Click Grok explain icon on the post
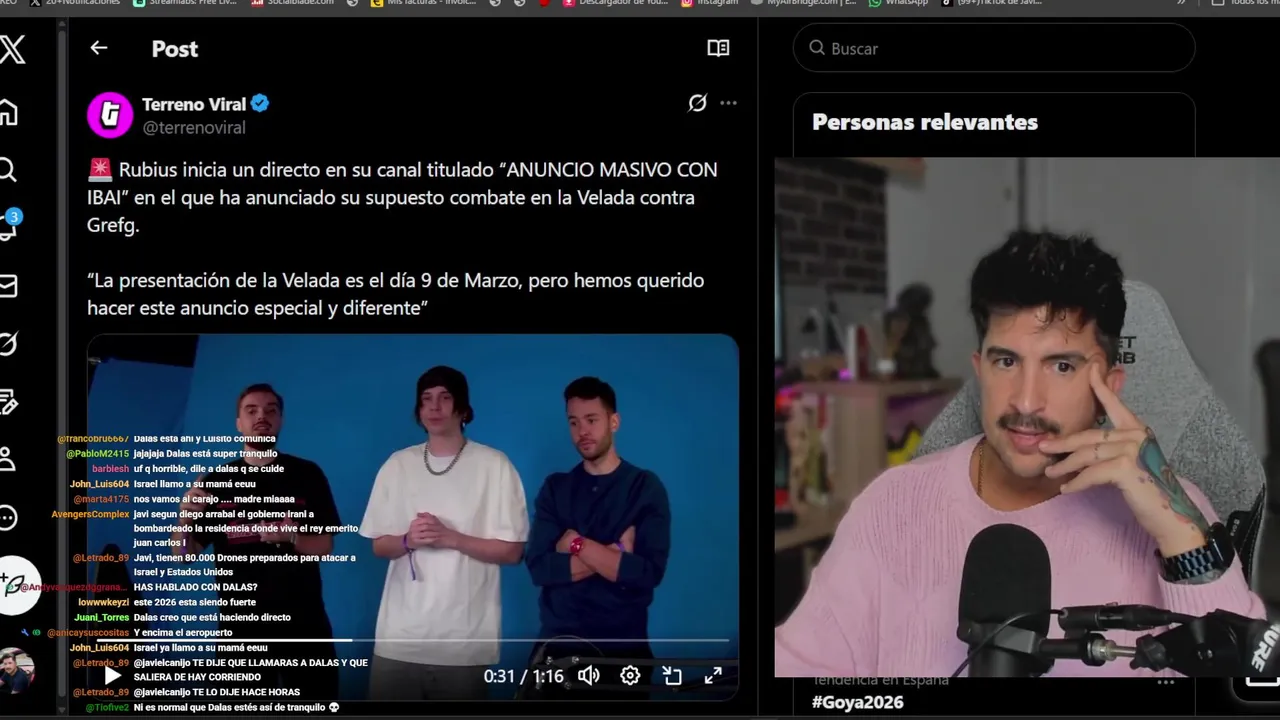Screen dimensions: 1280x720 click(698, 103)
